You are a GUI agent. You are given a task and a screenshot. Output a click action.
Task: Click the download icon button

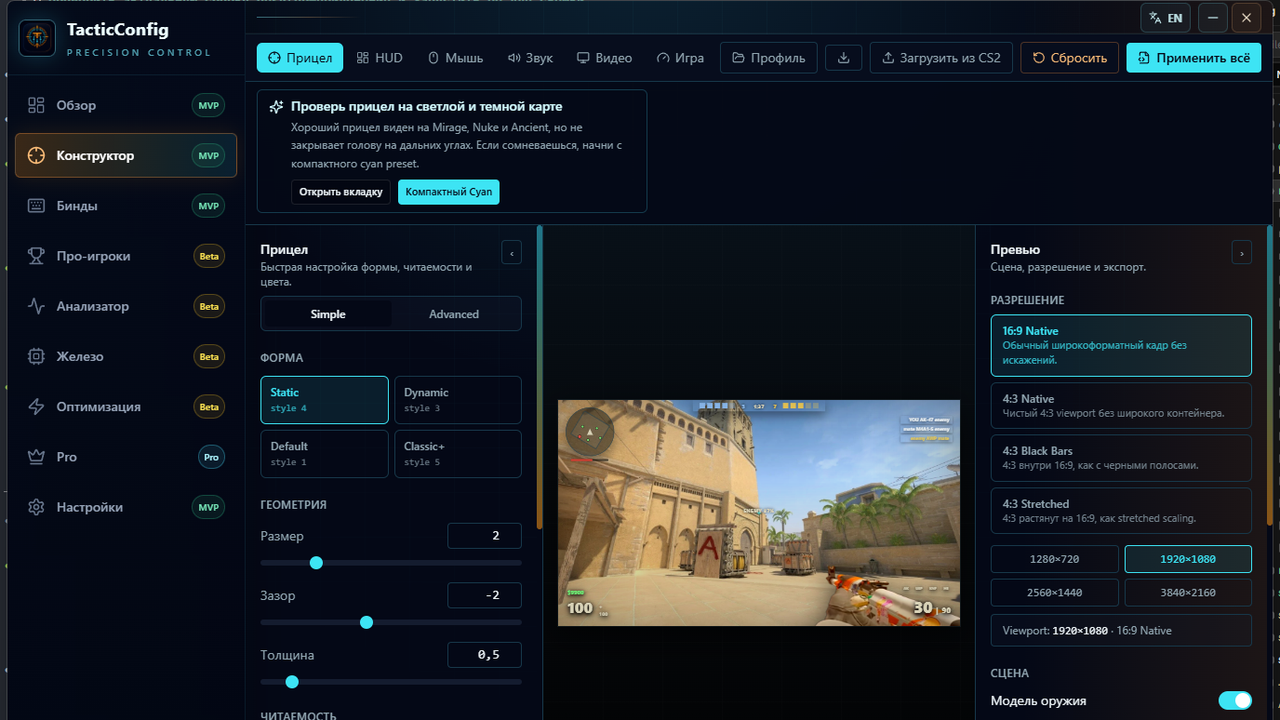(844, 58)
